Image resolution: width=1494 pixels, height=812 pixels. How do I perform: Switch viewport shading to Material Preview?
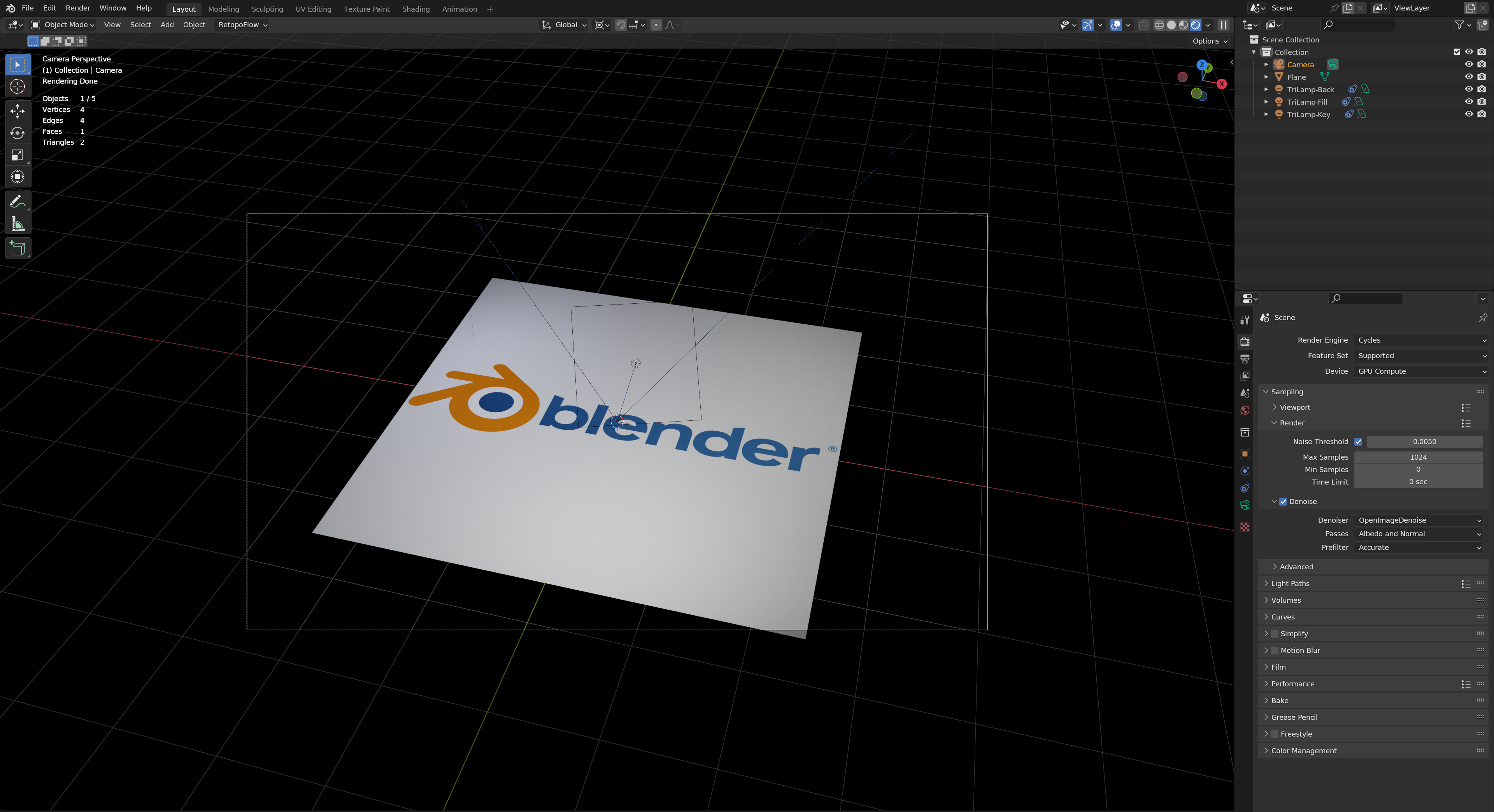pyautogui.click(x=1183, y=25)
